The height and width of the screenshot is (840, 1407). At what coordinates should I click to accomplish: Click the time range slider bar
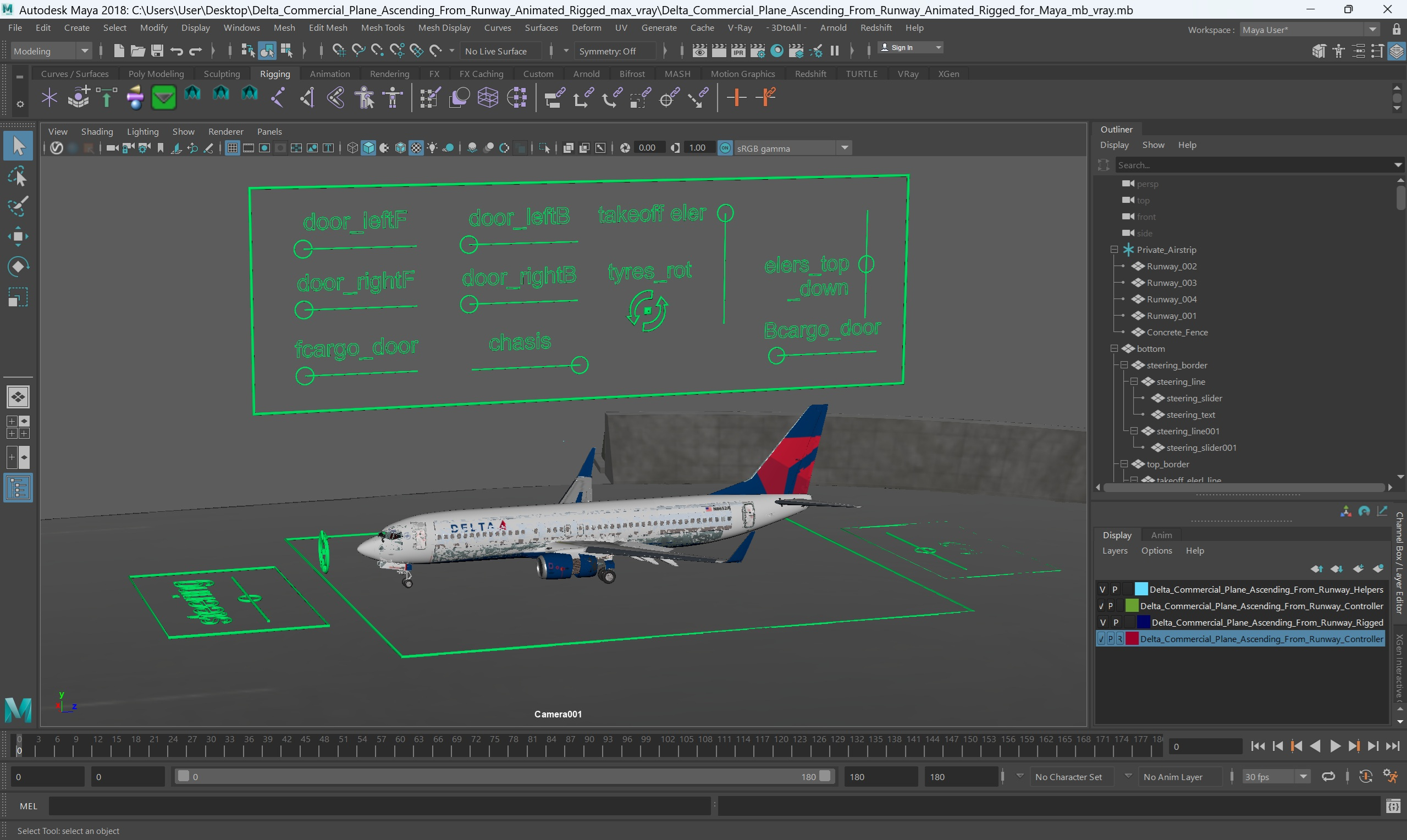504,777
